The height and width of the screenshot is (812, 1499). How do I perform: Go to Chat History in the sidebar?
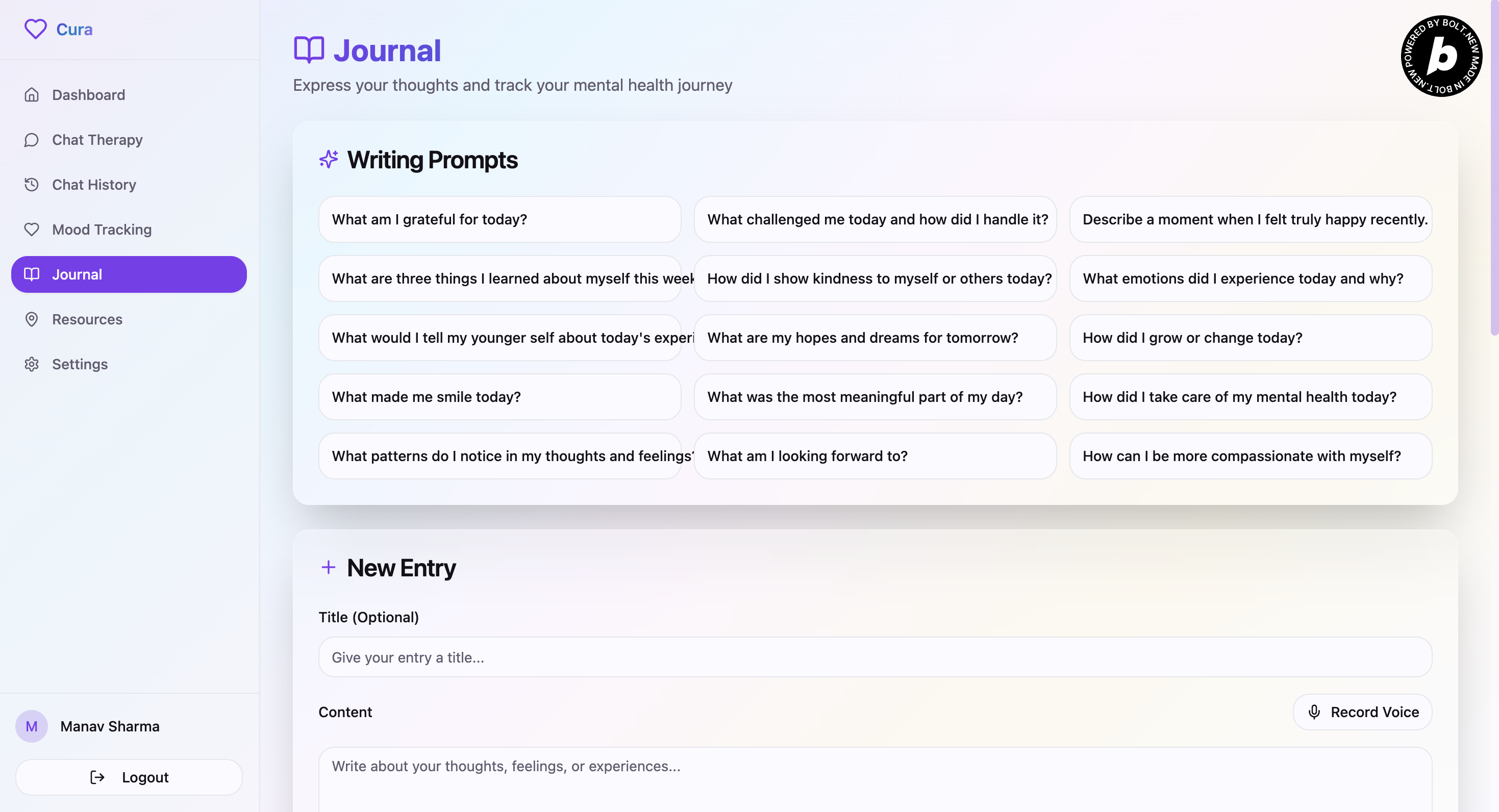(x=94, y=185)
